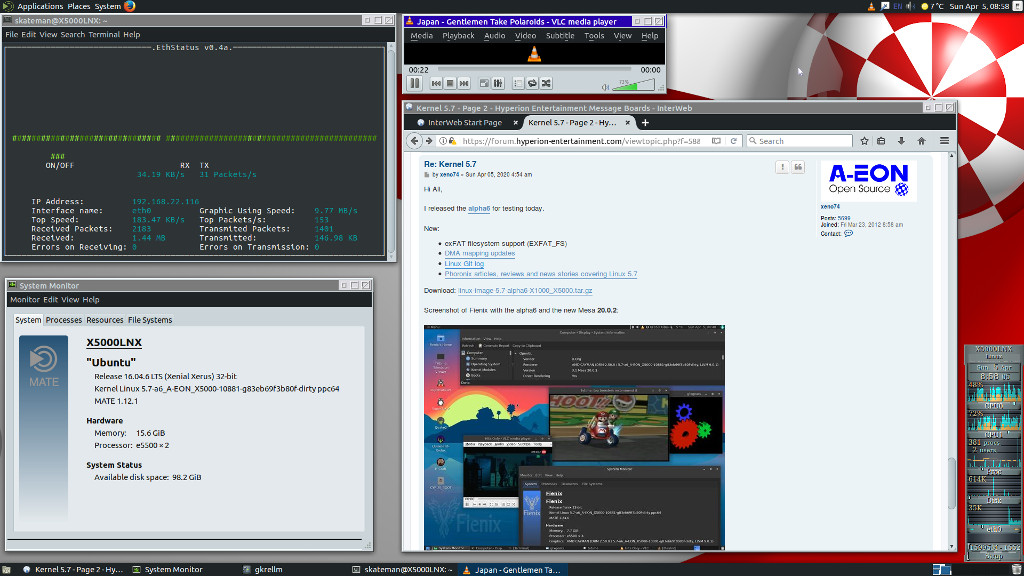
Task: Switch to Processes tab in System Monitor
Action: [63, 320]
